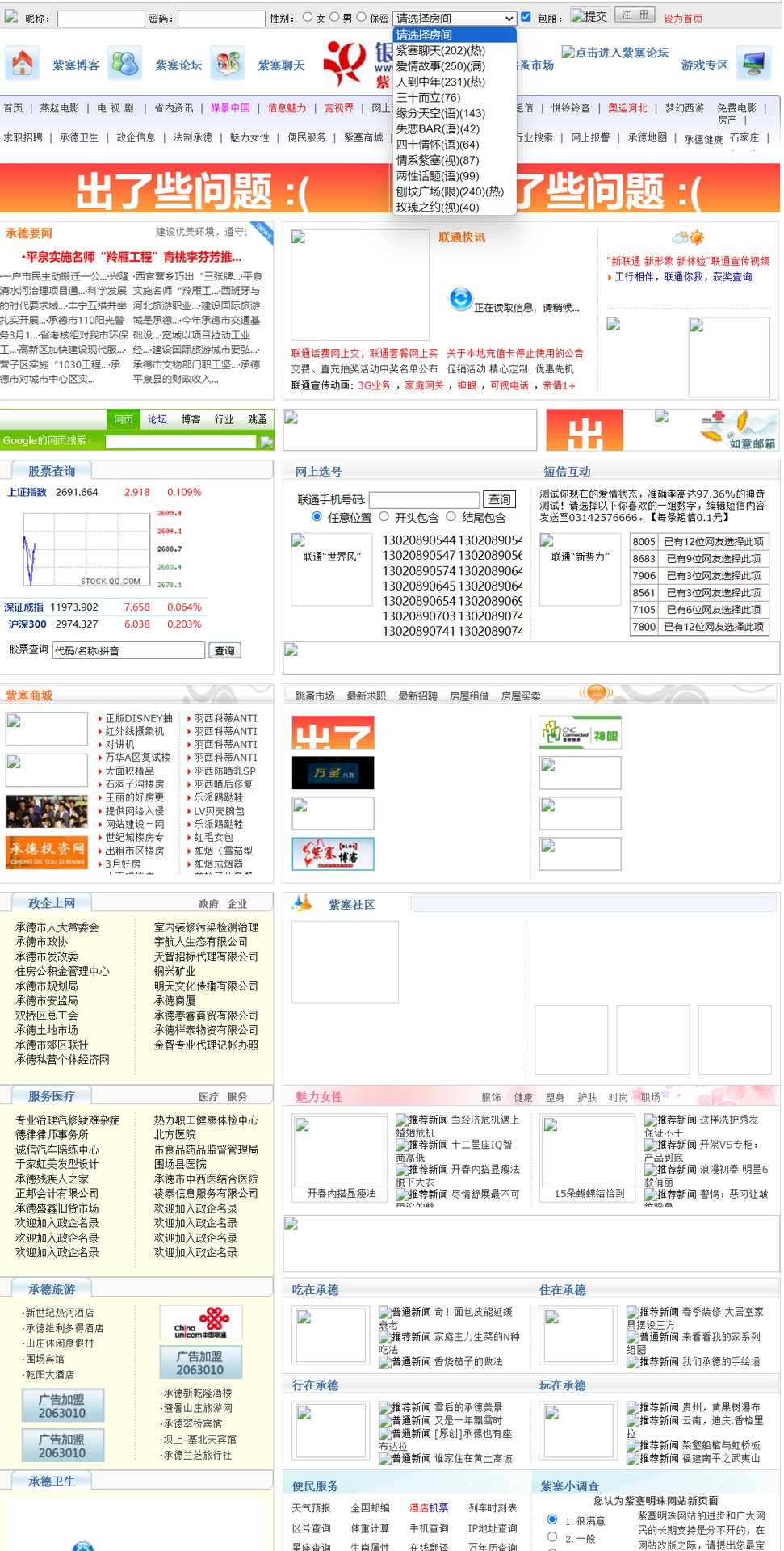The height and width of the screenshot is (1551, 784).
Task: Open the 紫塞博客 banner under the market tabs
Action: (x=333, y=854)
